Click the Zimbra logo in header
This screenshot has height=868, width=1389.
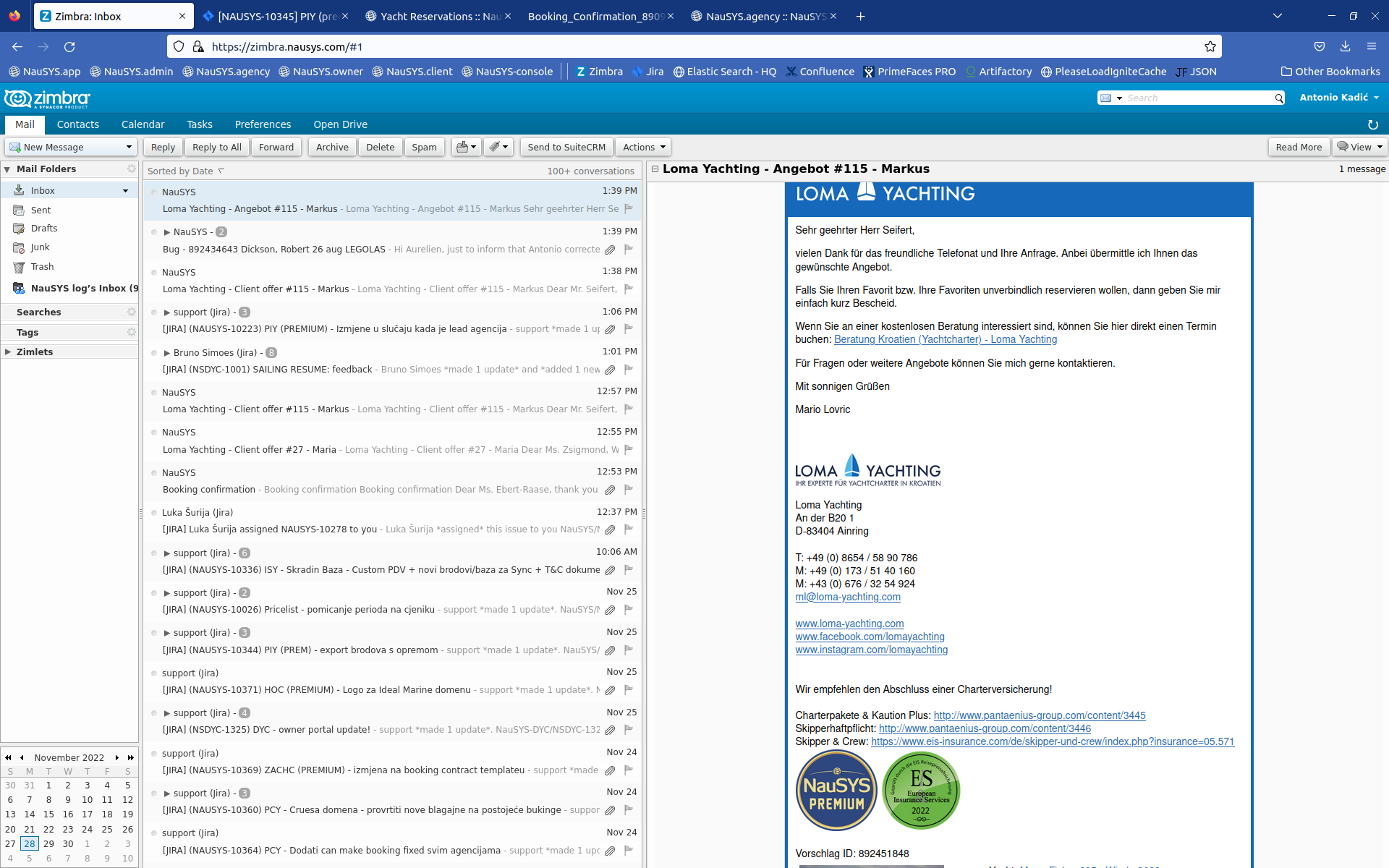(47, 98)
